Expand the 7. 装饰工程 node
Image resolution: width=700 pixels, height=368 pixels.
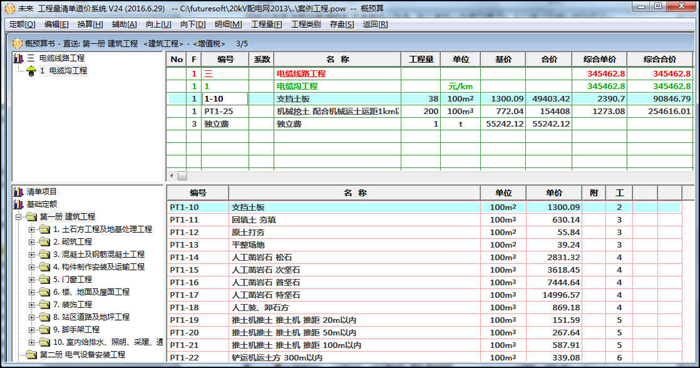tap(31, 305)
